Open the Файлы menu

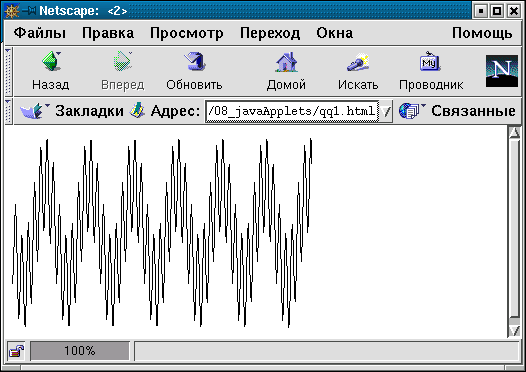pos(40,33)
